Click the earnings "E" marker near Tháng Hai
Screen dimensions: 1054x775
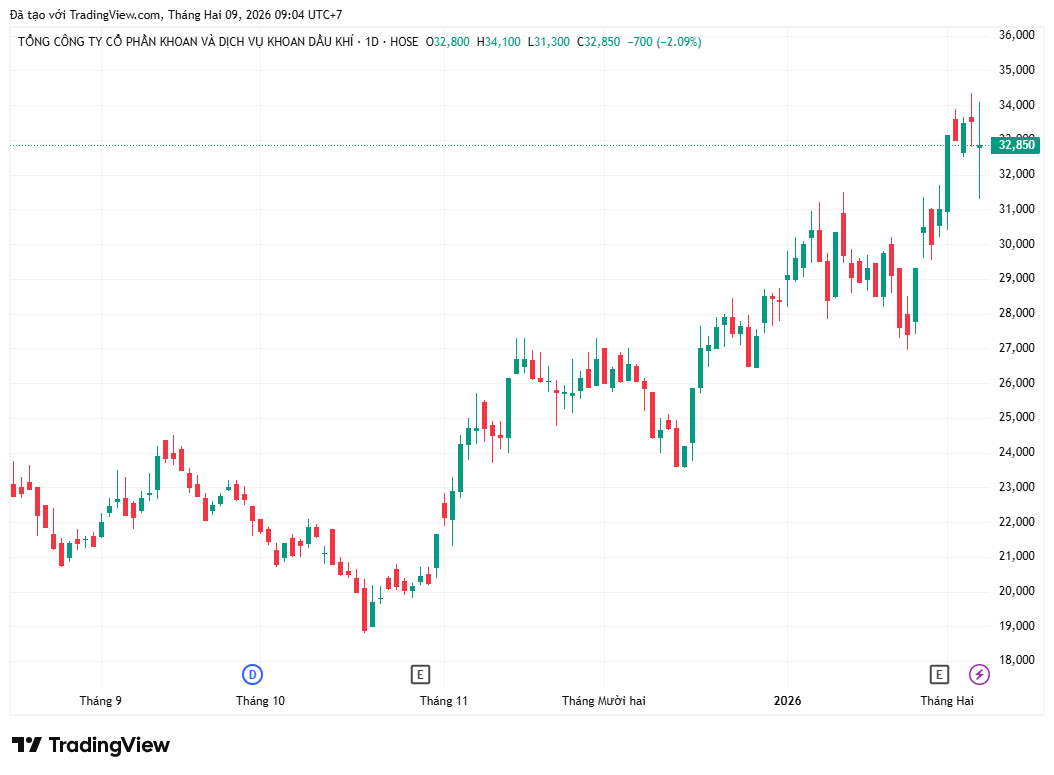939,674
